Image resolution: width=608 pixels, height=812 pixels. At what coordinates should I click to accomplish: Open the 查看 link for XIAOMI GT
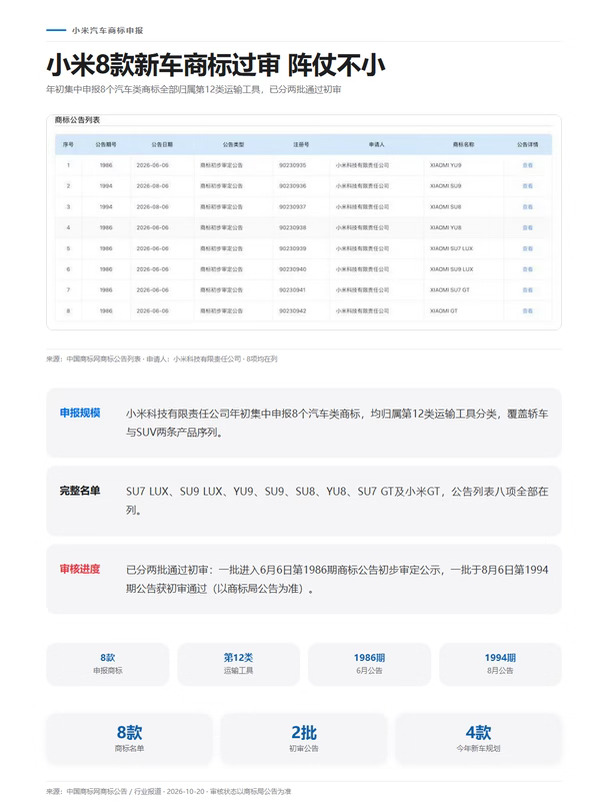[527, 311]
